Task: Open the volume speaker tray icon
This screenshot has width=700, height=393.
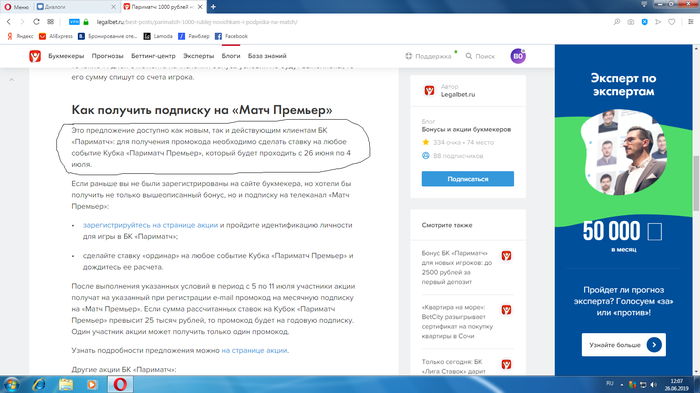Action: pyautogui.click(x=654, y=385)
